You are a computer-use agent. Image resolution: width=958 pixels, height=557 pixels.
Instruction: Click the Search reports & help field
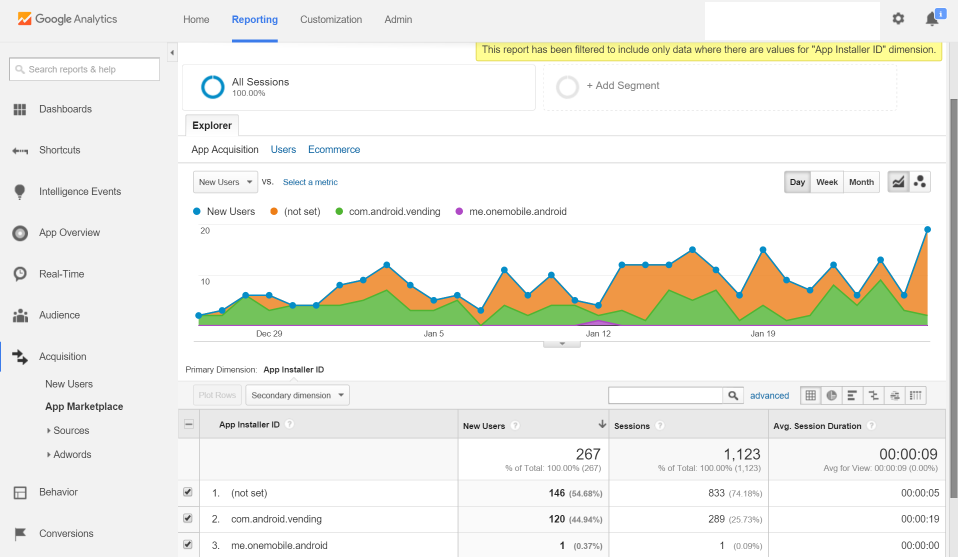(x=84, y=70)
